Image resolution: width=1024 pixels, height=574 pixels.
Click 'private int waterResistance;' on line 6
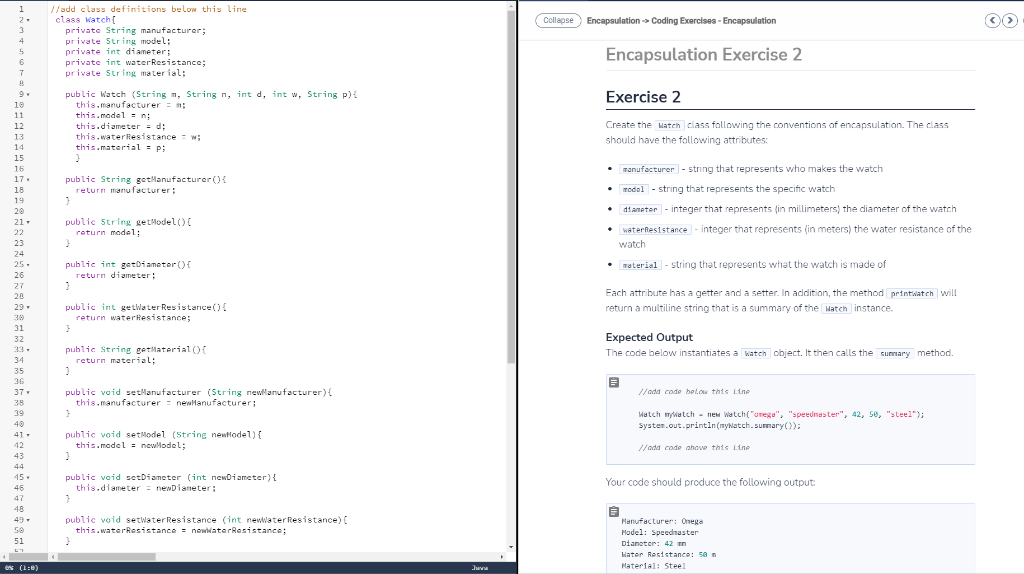(135, 62)
